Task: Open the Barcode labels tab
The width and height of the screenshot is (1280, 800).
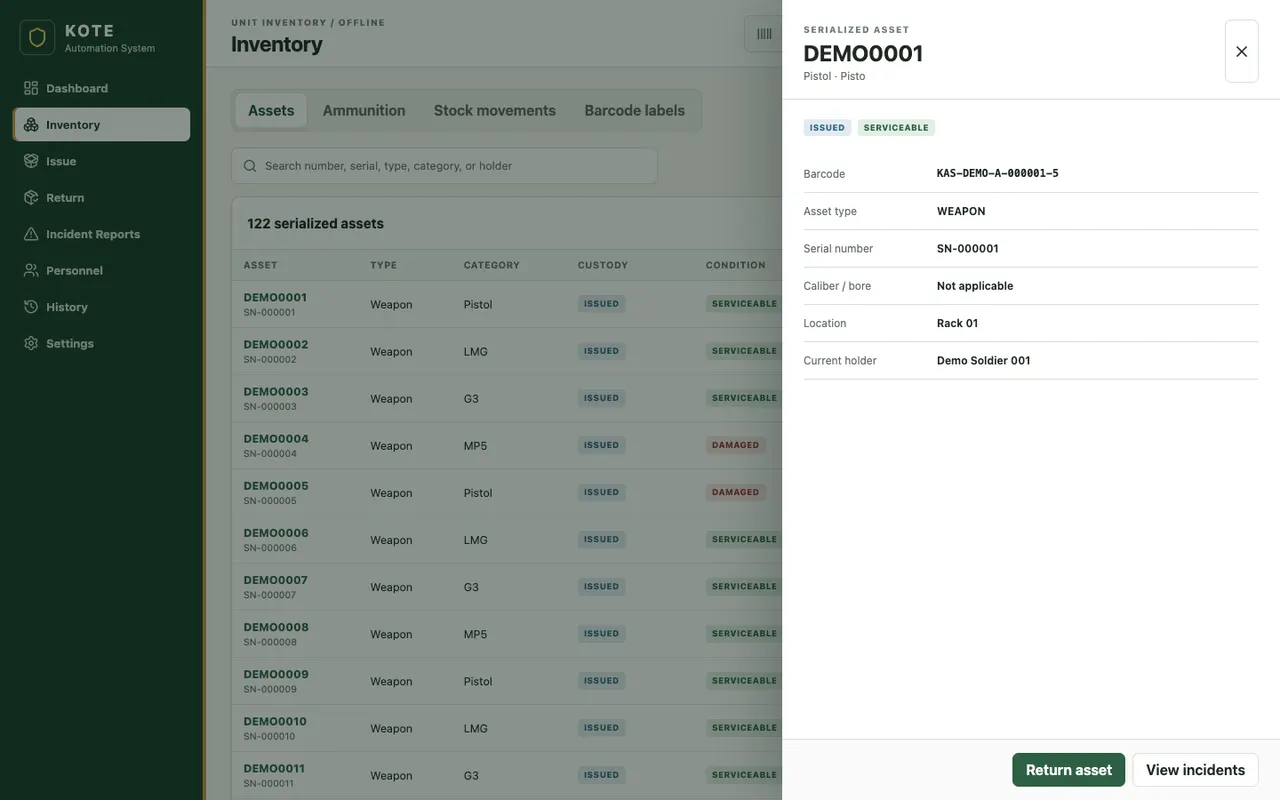Action: [635, 111]
